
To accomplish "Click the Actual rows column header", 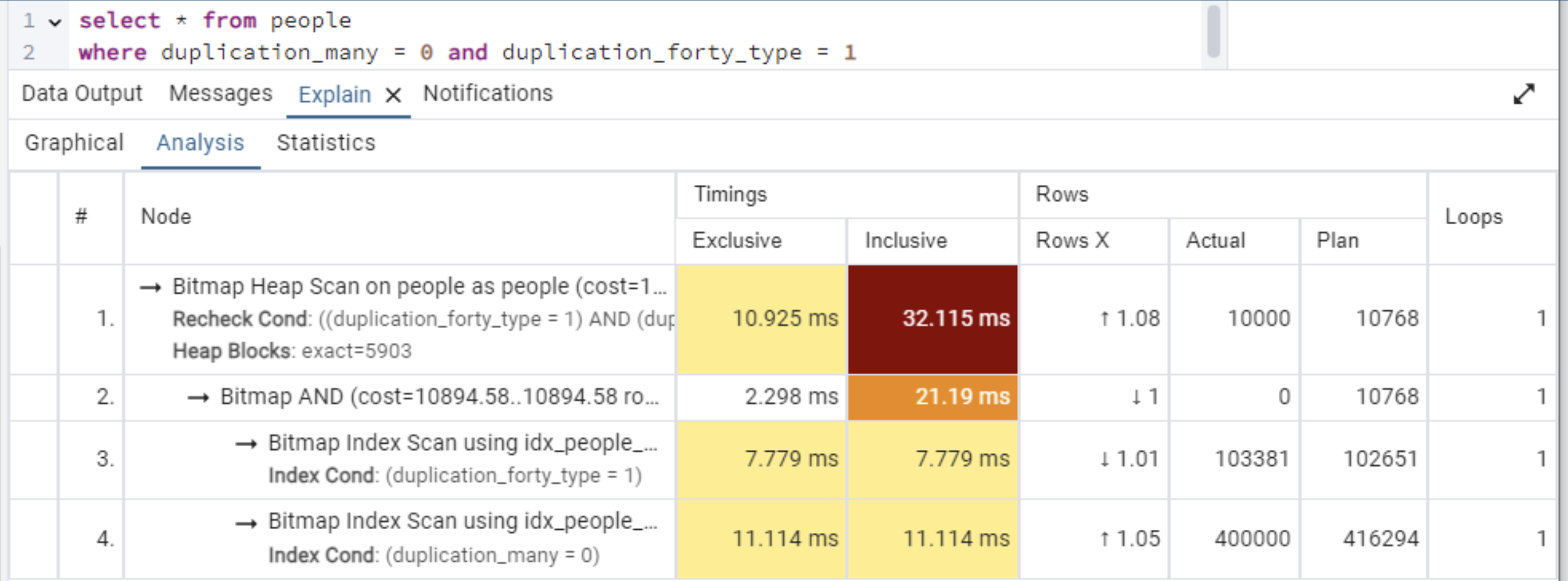I will pyautogui.click(x=1235, y=241).
